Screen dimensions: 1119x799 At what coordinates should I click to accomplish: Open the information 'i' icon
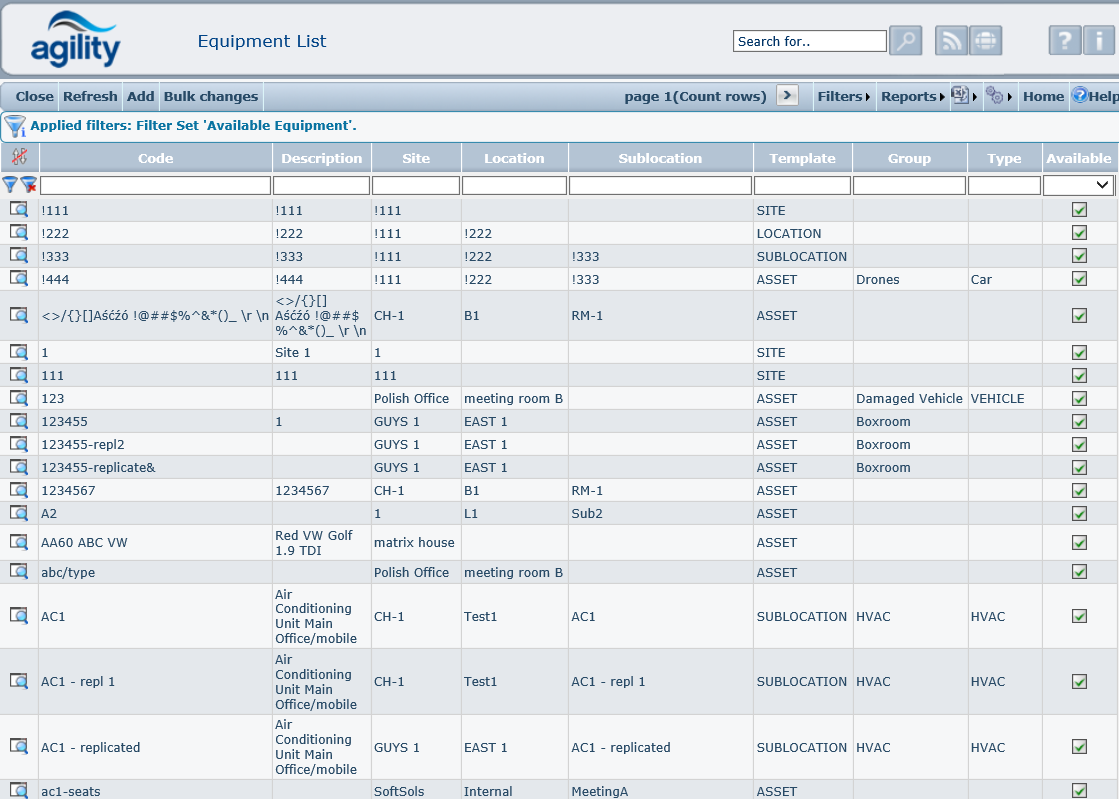[x=1099, y=41]
